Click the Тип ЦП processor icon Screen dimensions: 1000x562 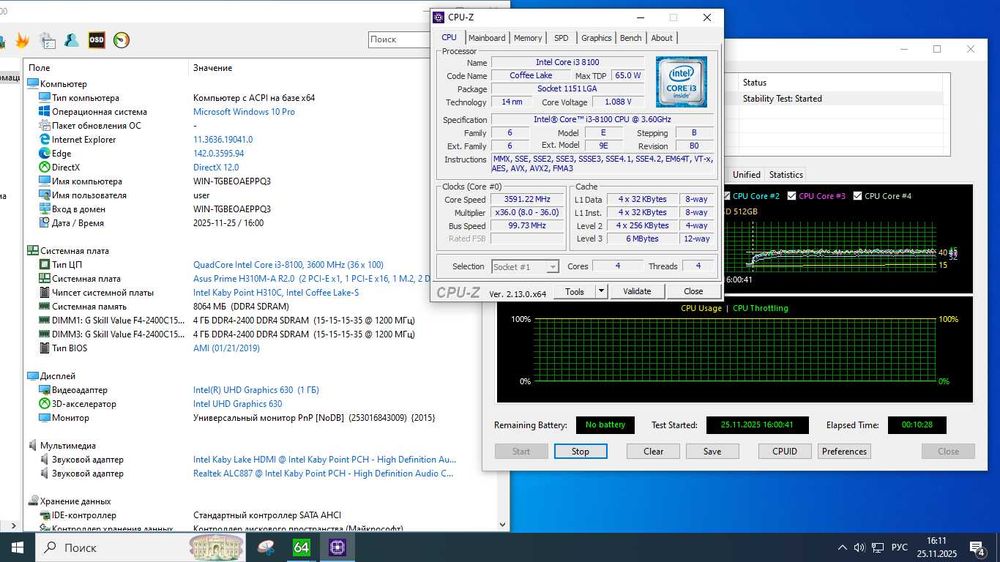coord(44,265)
